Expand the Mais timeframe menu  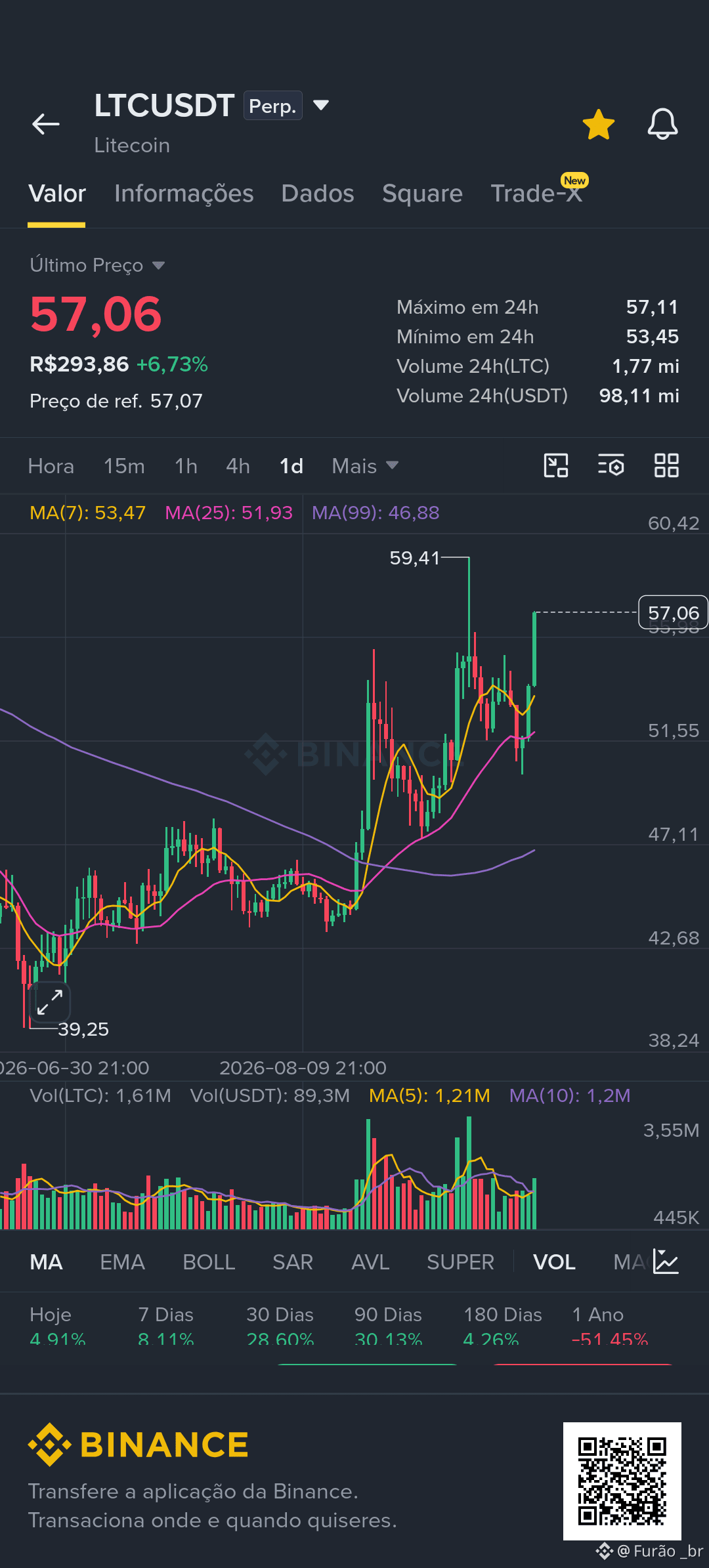point(365,466)
